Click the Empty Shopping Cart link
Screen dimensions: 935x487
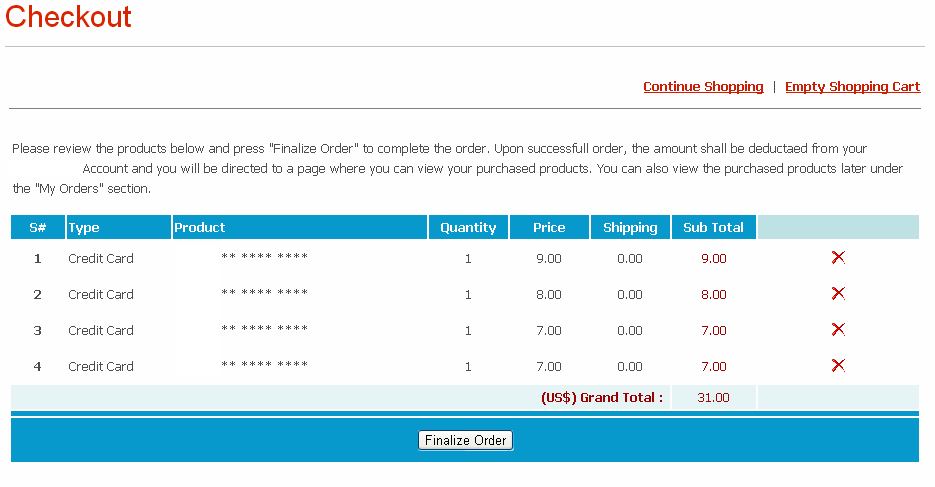(852, 87)
